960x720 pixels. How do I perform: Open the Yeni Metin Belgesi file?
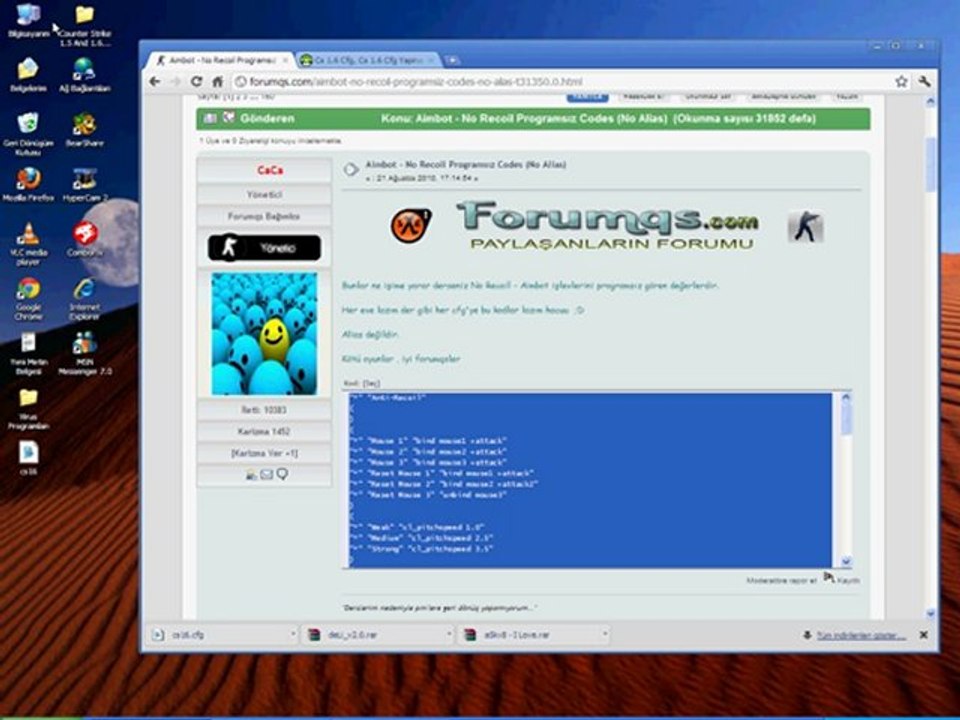pyautogui.click(x=28, y=353)
